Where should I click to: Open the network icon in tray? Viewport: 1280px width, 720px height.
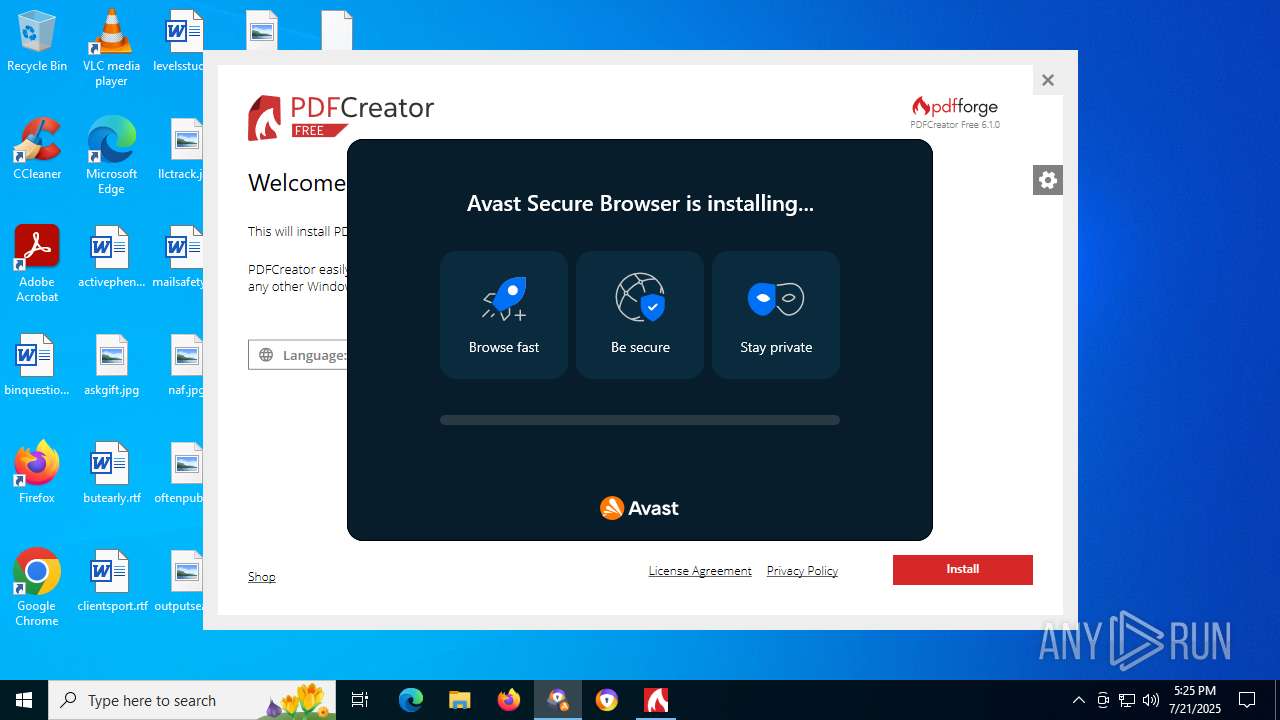(x=1127, y=700)
